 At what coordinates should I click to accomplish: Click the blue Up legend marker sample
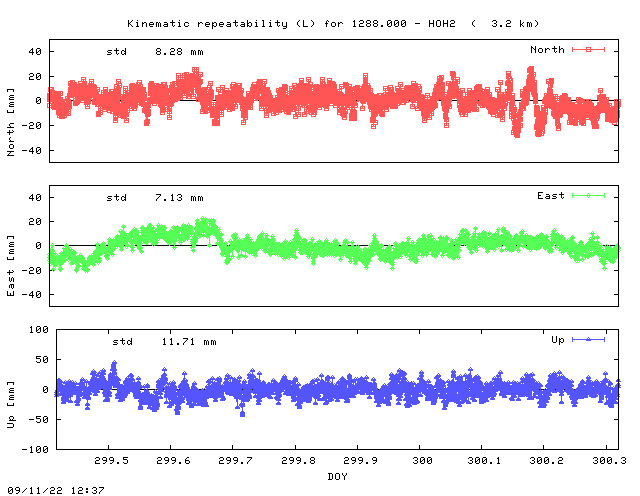pos(588,340)
